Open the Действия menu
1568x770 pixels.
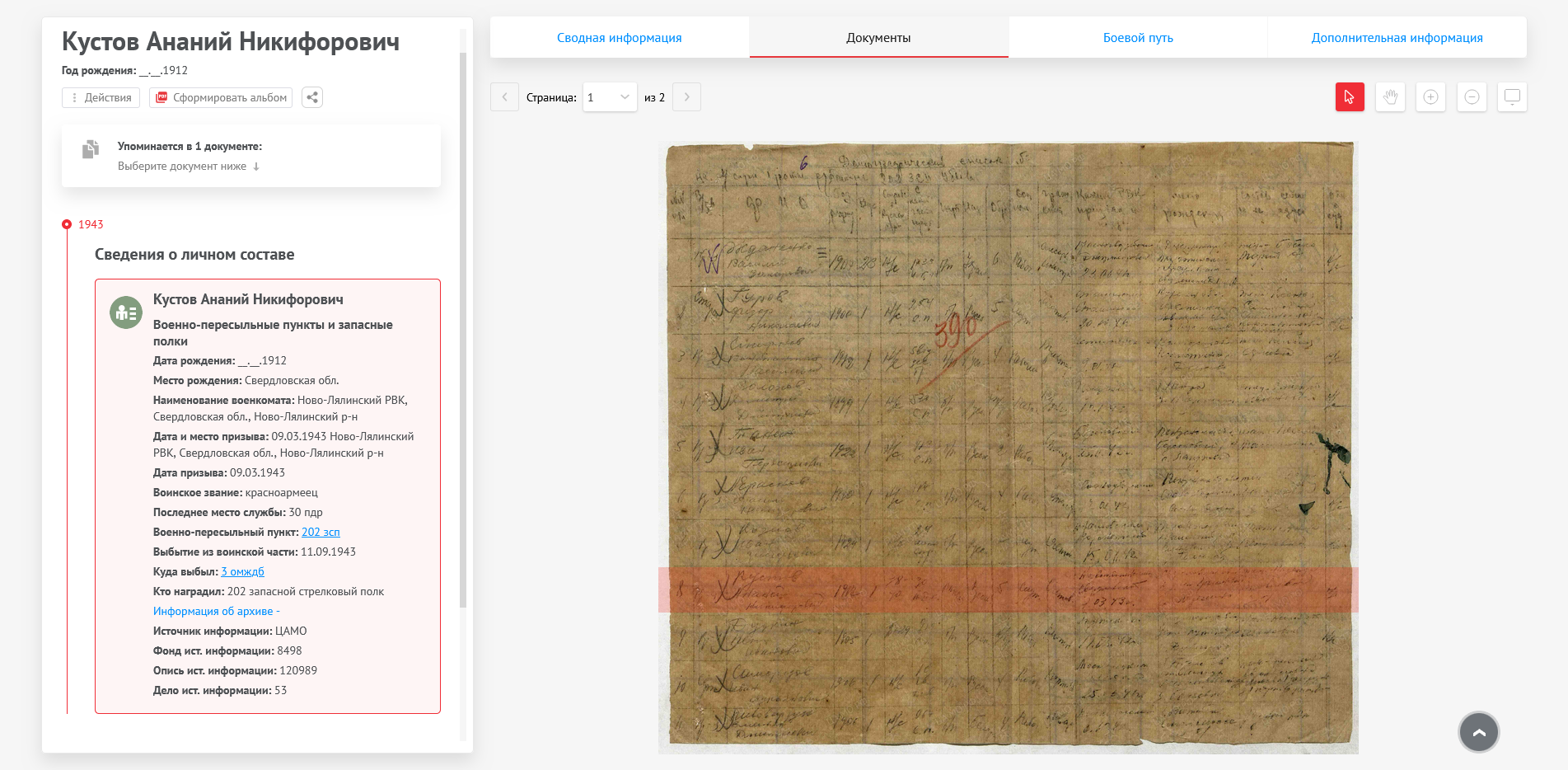pos(101,97)
